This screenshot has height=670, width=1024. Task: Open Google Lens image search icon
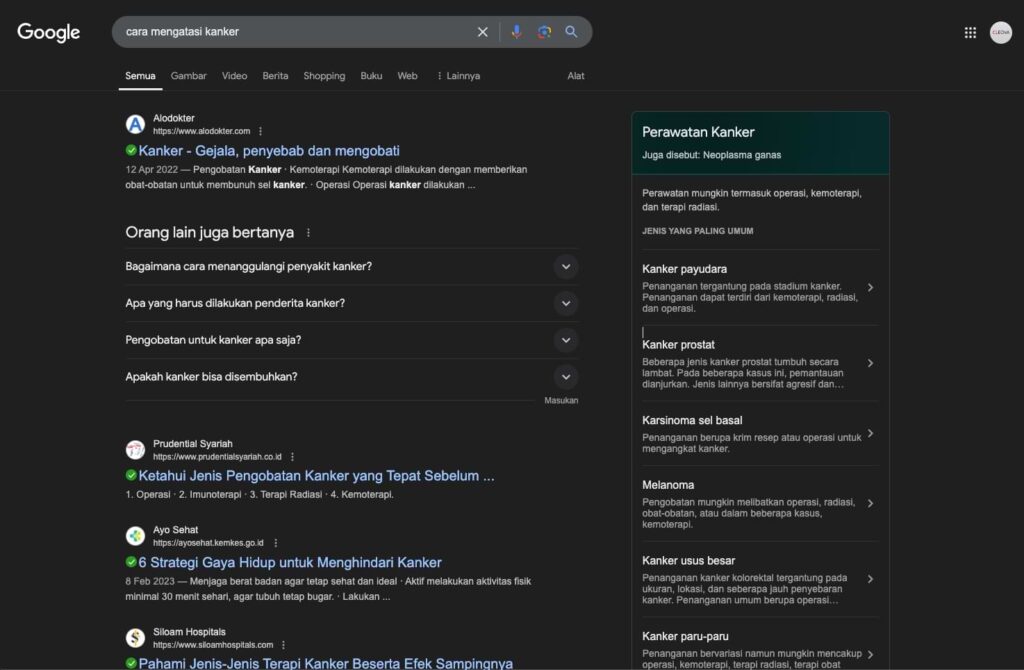[544, 31]
